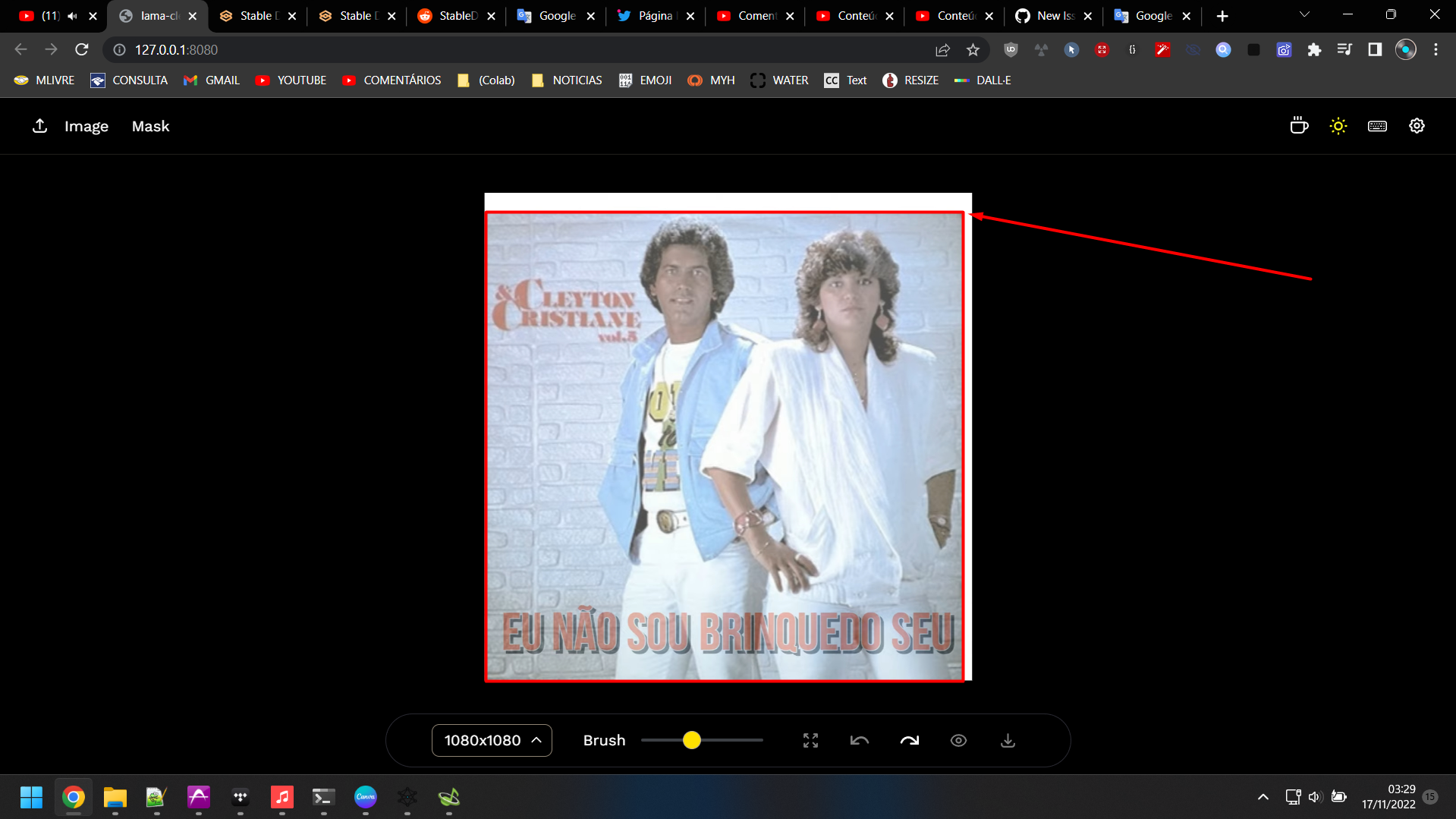The width and height of the screenshot is (1456, 819).
Task: Open the coffee donation link
Action: [x=1299, y=125]
